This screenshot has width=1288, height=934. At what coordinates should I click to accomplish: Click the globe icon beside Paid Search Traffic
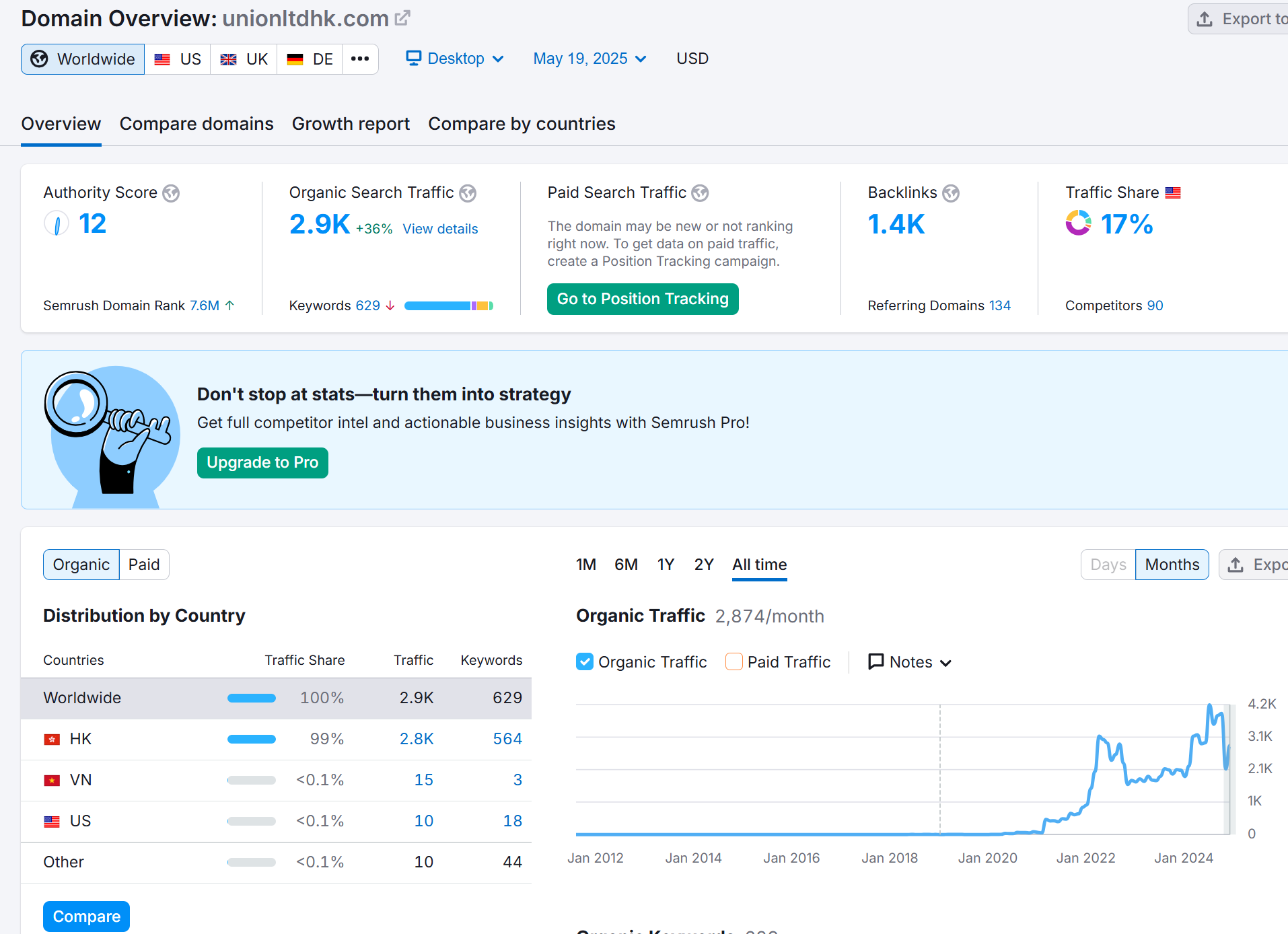pyautogui.click(x=700, y=193)
